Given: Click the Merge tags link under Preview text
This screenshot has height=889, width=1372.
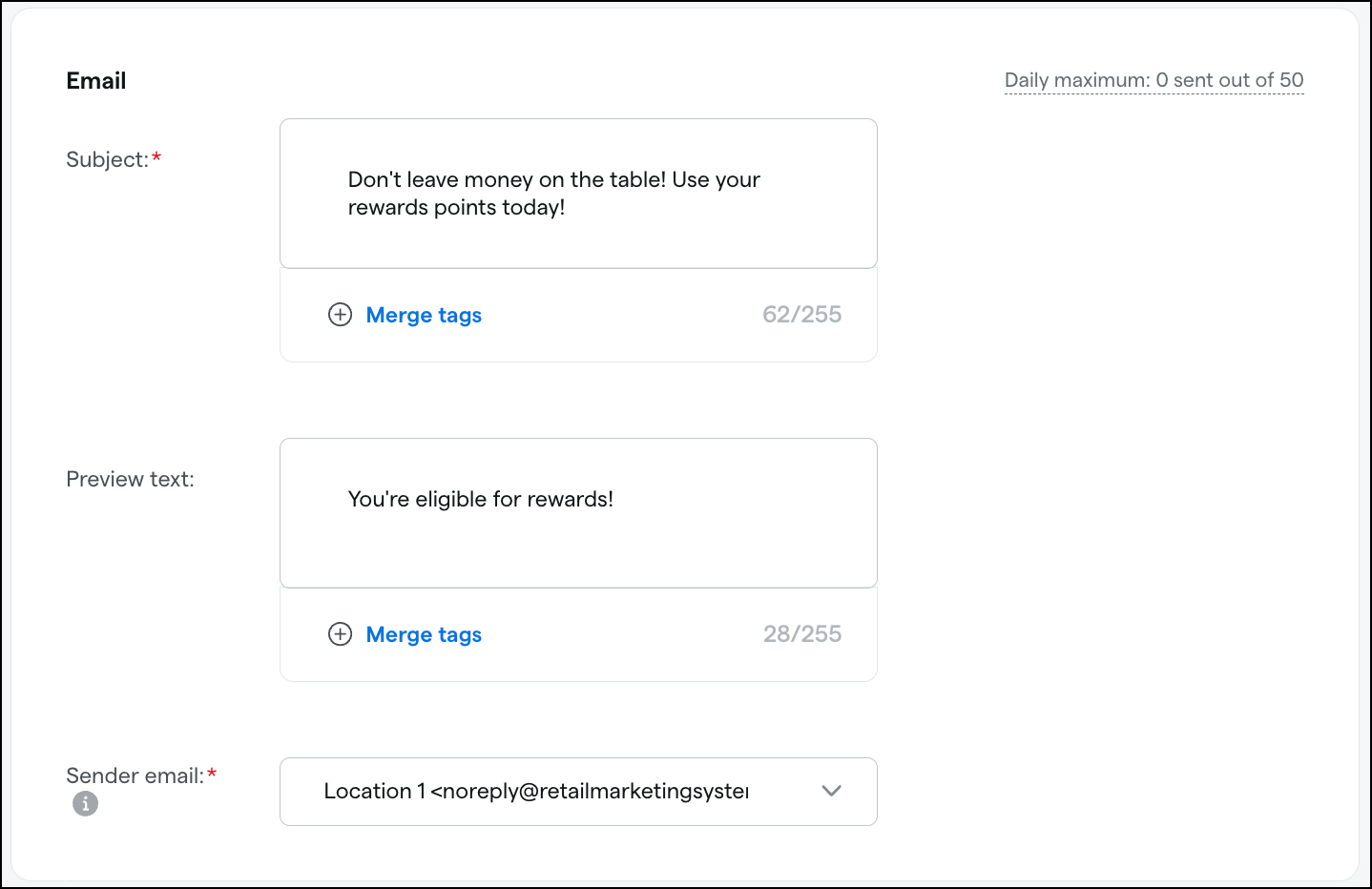Looking at the screenshot, I should click(424, 634).
